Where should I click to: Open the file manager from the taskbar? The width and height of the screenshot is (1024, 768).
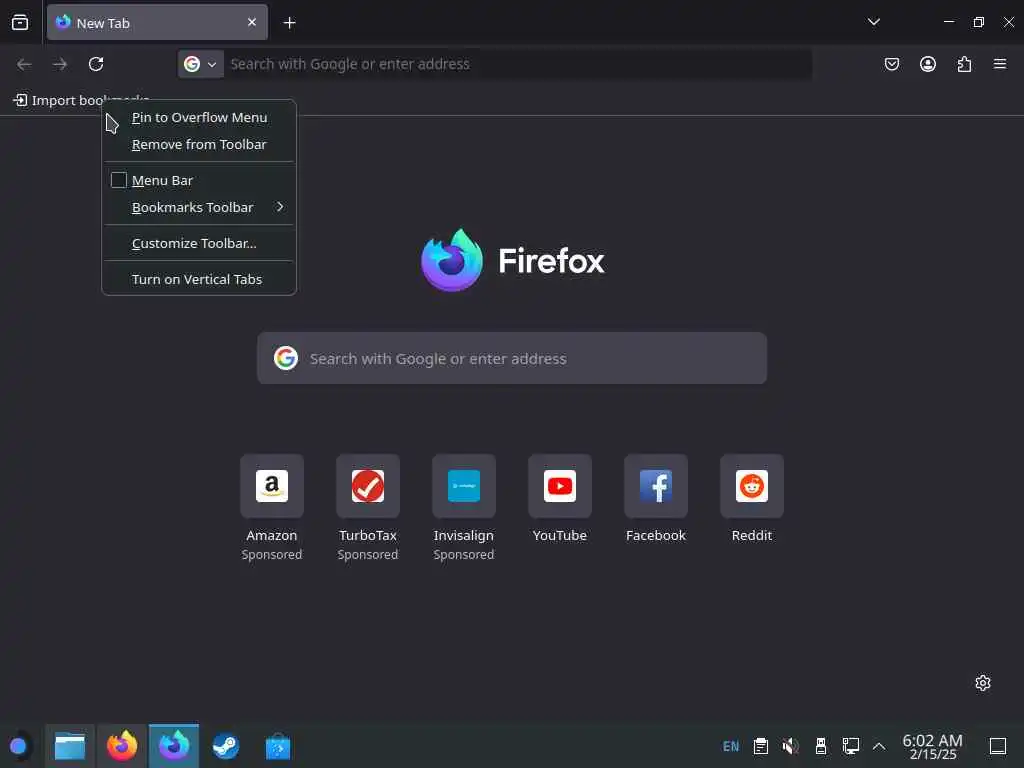(x=70, y=746)
